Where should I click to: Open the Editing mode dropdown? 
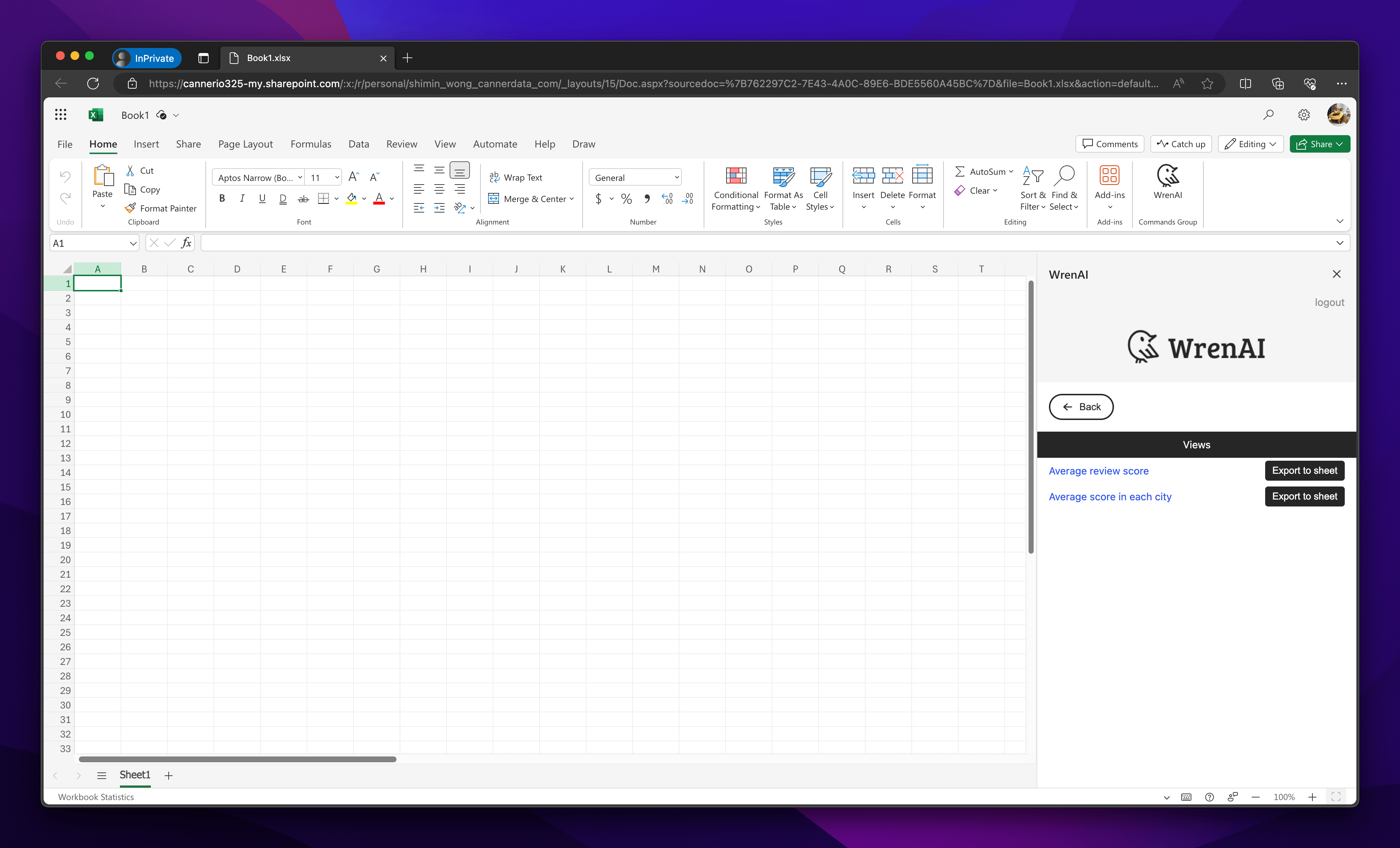pyautogui.click(x=1251, y=144)
